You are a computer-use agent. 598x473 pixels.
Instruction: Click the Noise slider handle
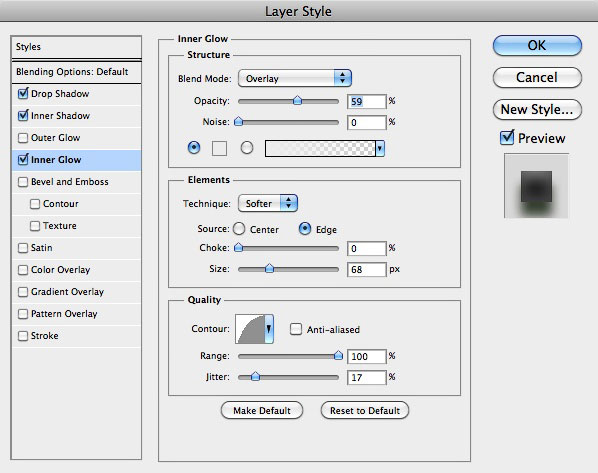click(238, 122)
